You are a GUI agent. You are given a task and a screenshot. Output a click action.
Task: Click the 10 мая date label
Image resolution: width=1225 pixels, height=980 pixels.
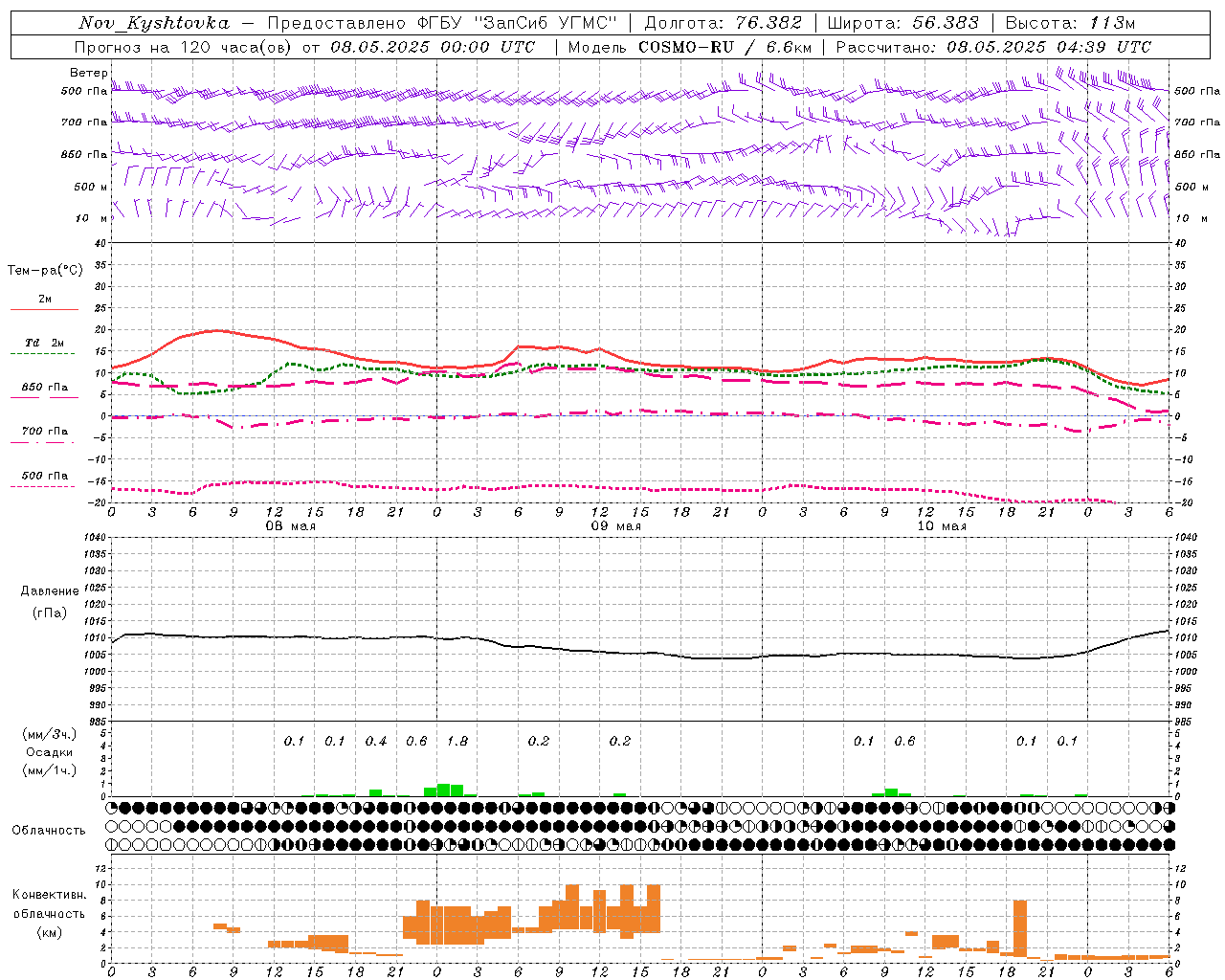pyautogui.click(x=941, y=526)
